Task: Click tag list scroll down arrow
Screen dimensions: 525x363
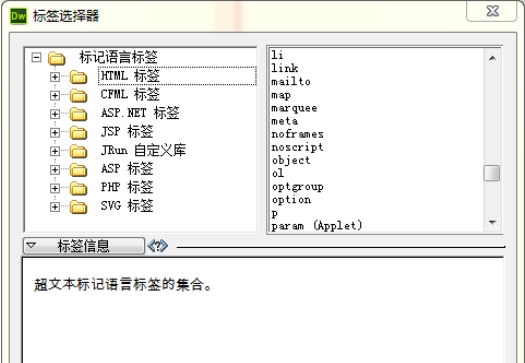Action: tap(492, 222)
